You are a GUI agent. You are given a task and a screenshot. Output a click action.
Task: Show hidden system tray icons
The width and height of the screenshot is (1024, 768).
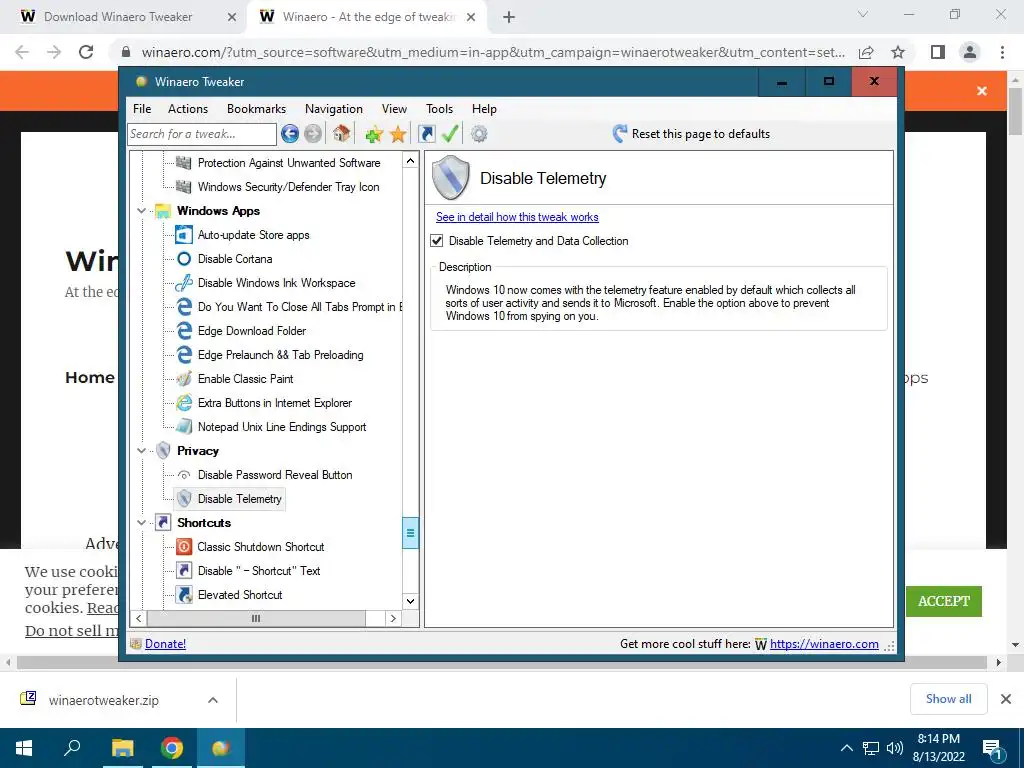846,748
